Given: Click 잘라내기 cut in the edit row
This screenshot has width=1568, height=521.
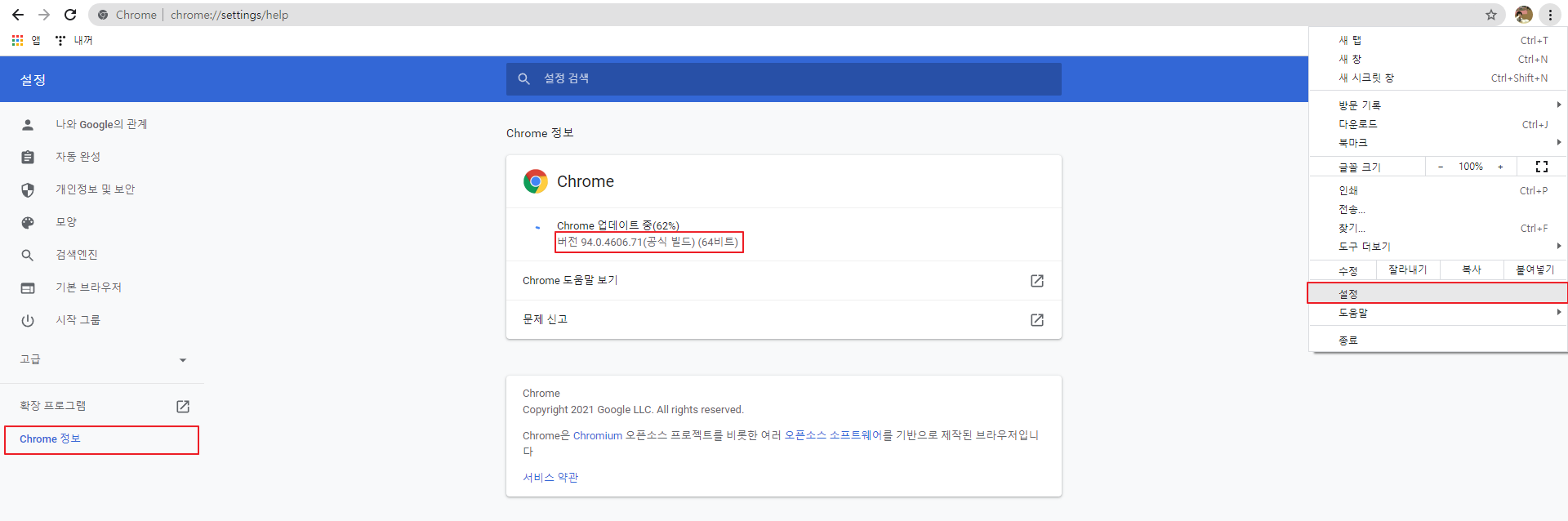Looking at the screenshot, I should click(1408, 269).
